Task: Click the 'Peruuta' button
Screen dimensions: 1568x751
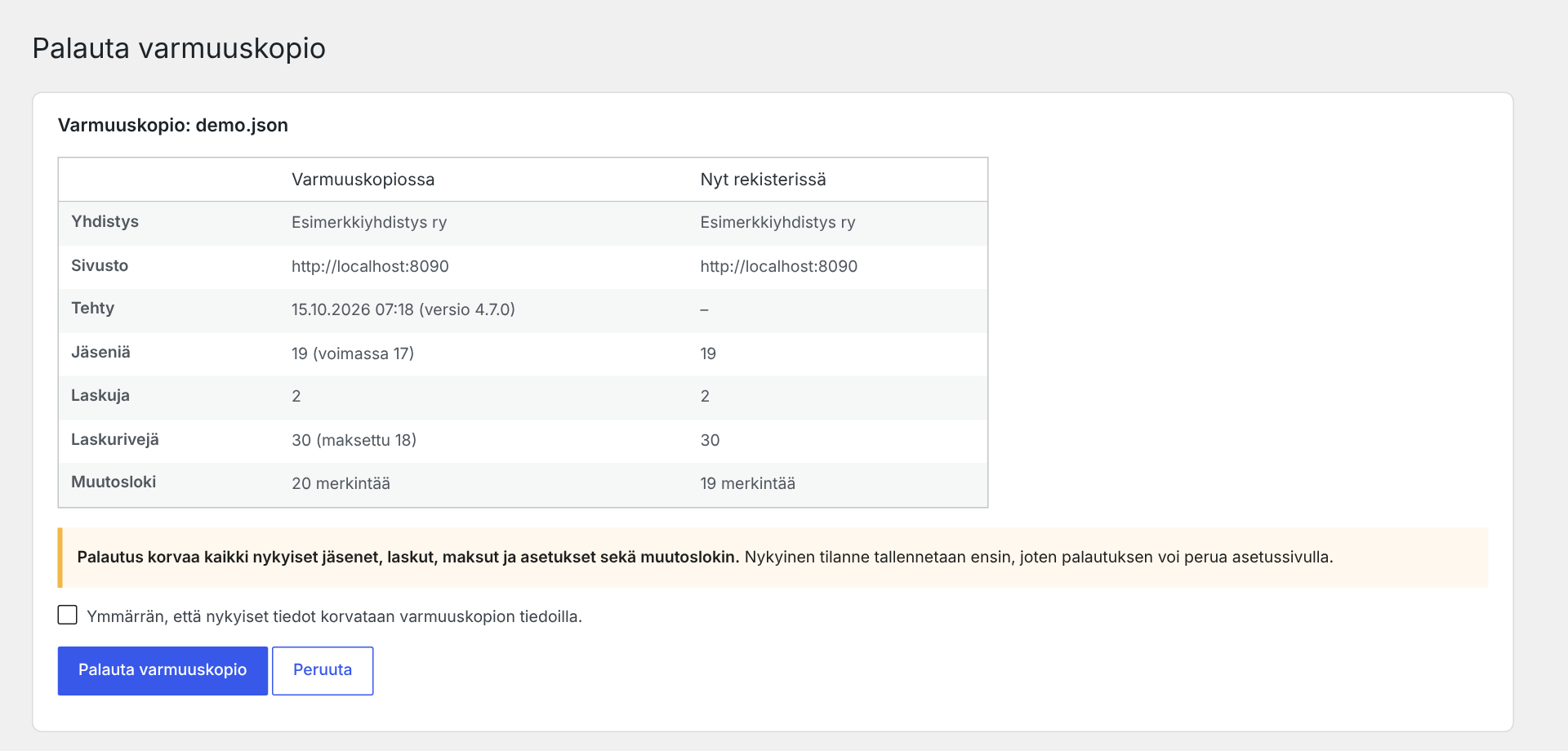Action: tap(323, 671)
